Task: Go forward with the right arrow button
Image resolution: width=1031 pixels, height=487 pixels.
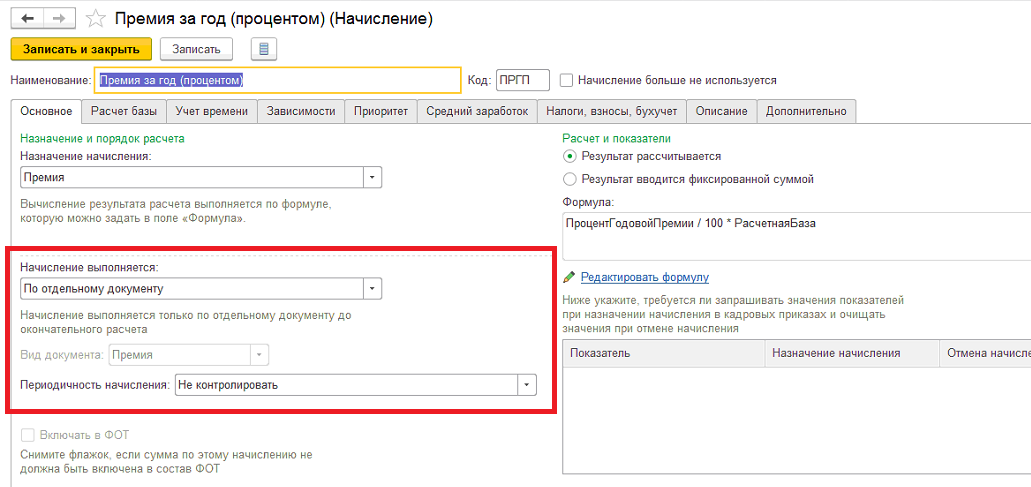Action: (59, 18)
